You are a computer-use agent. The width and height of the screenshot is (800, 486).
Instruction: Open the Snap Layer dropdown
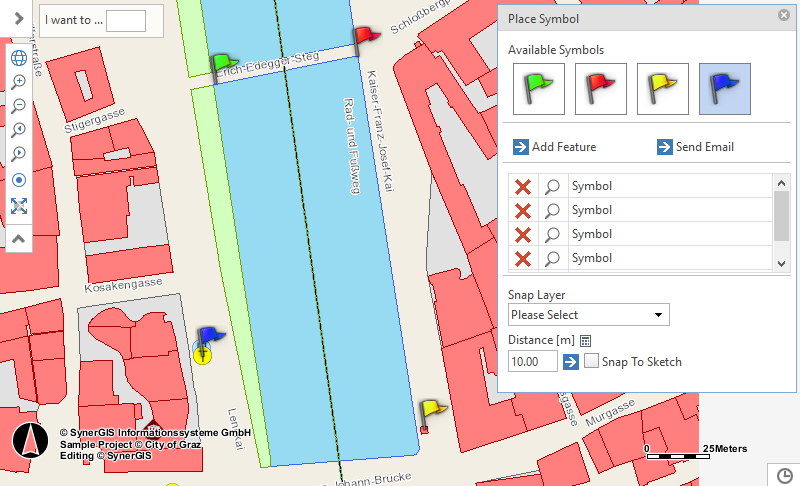[588, 315]
